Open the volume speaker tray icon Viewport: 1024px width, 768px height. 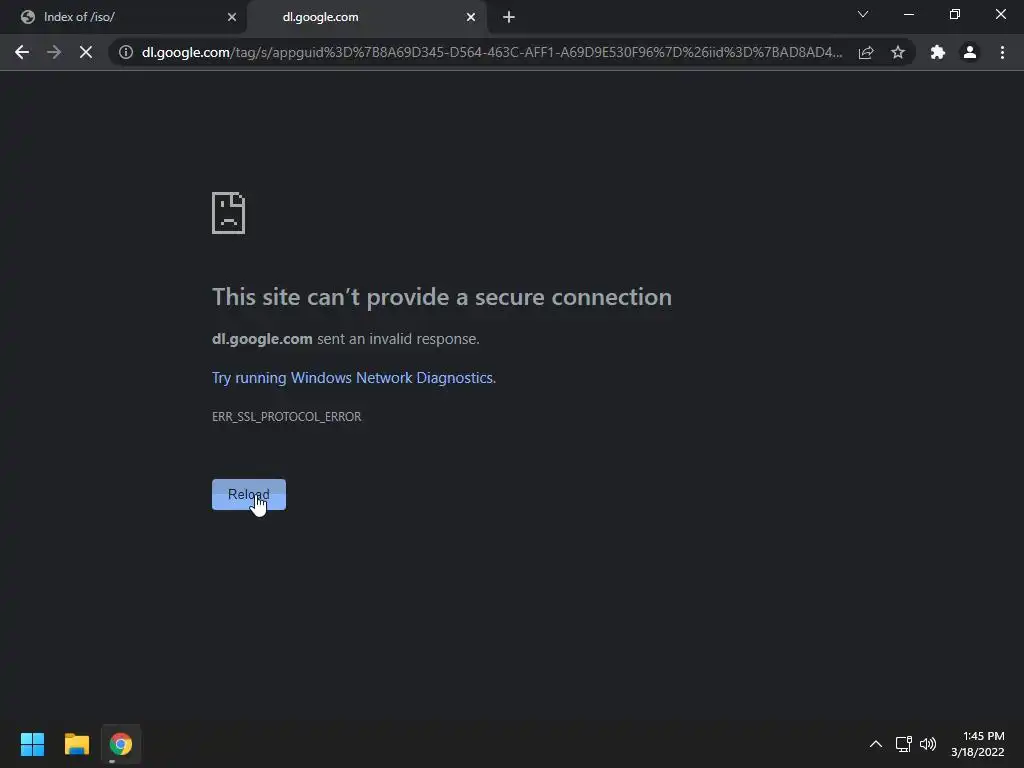coord(928,744)
